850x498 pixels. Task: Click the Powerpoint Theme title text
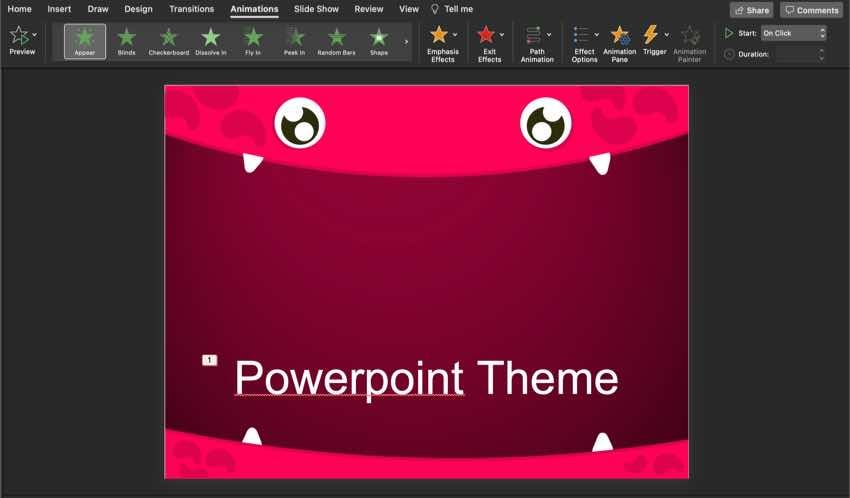point(426,379)
